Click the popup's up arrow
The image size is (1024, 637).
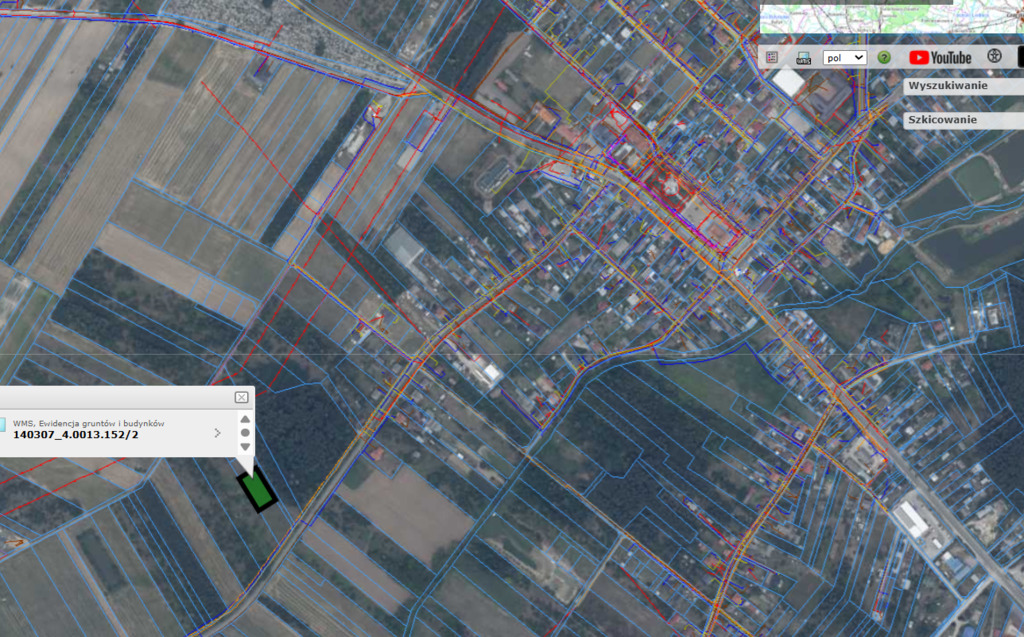tap(245, 419)
